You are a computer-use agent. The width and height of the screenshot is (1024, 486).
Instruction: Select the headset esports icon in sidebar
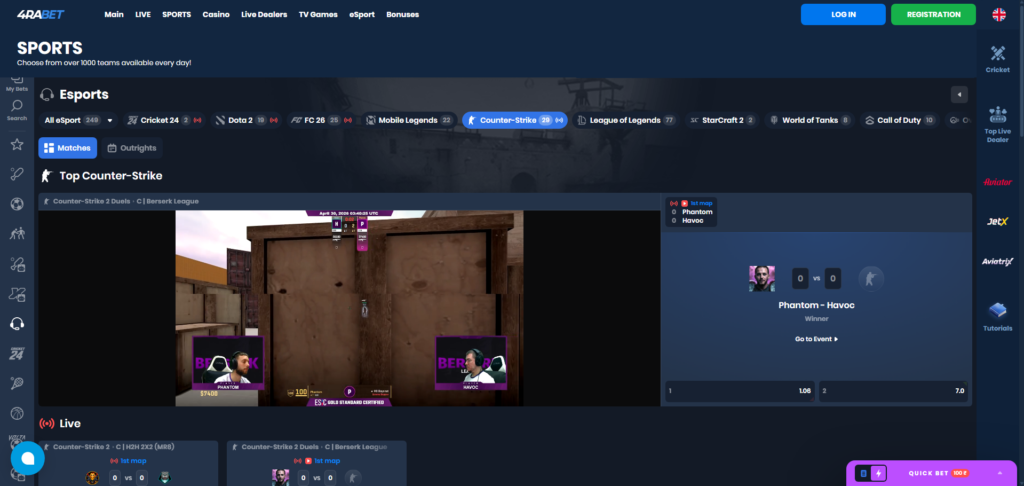point(17,324)
